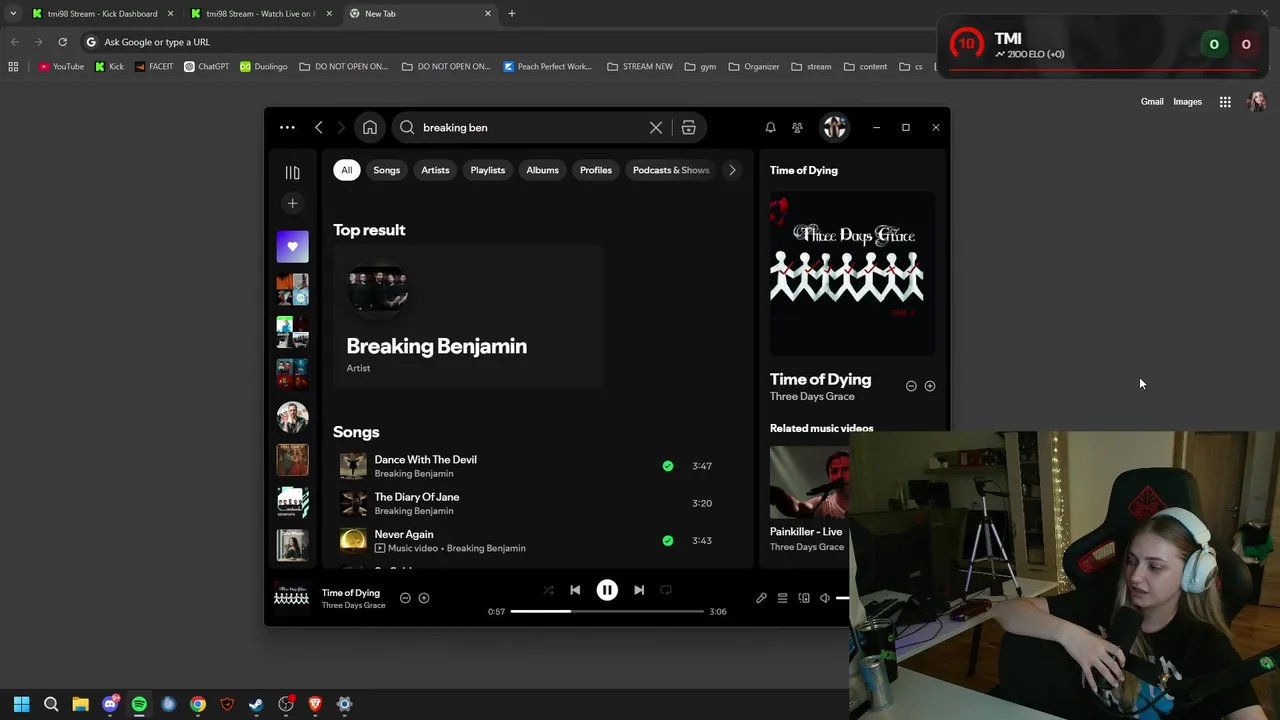
Task: Expand STREAM NEW bookmark folder
Action: tap(640, 67)
